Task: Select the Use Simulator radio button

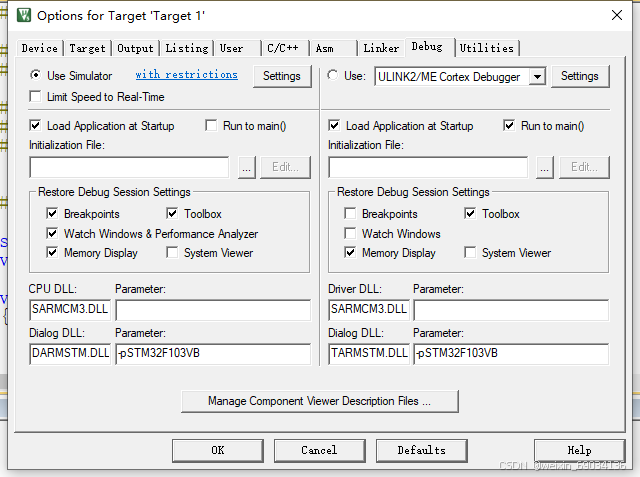Action: coord(36,75)
